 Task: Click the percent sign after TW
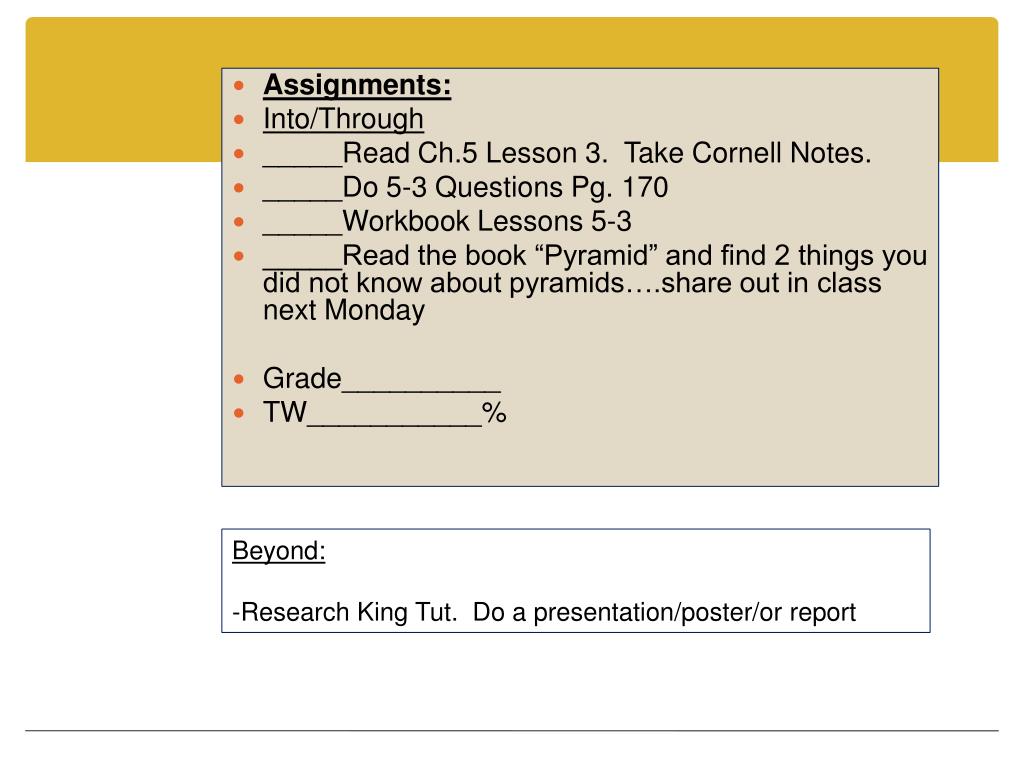pos(494,413)
